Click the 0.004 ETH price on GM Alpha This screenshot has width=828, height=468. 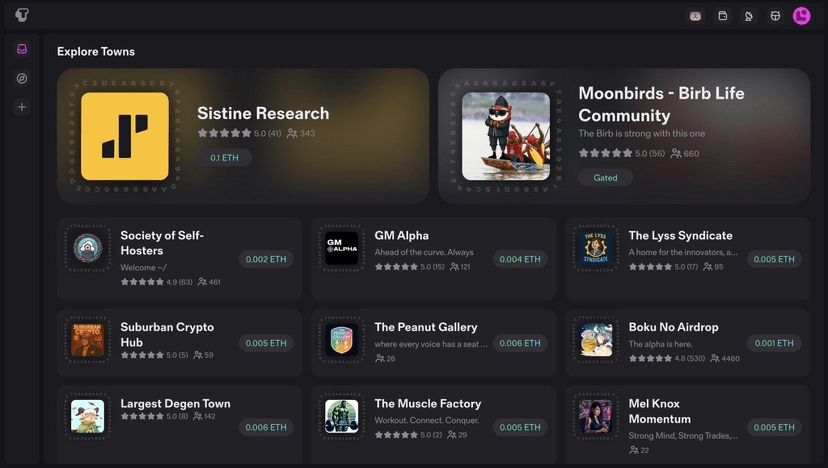[x=520, y=259]
